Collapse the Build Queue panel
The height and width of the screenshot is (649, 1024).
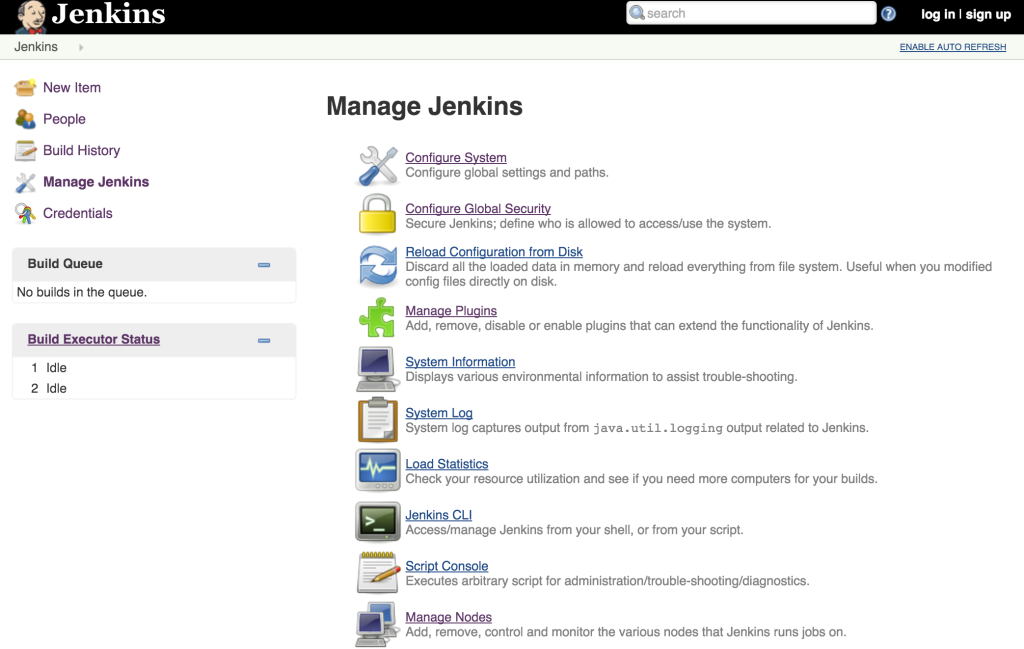264,264
